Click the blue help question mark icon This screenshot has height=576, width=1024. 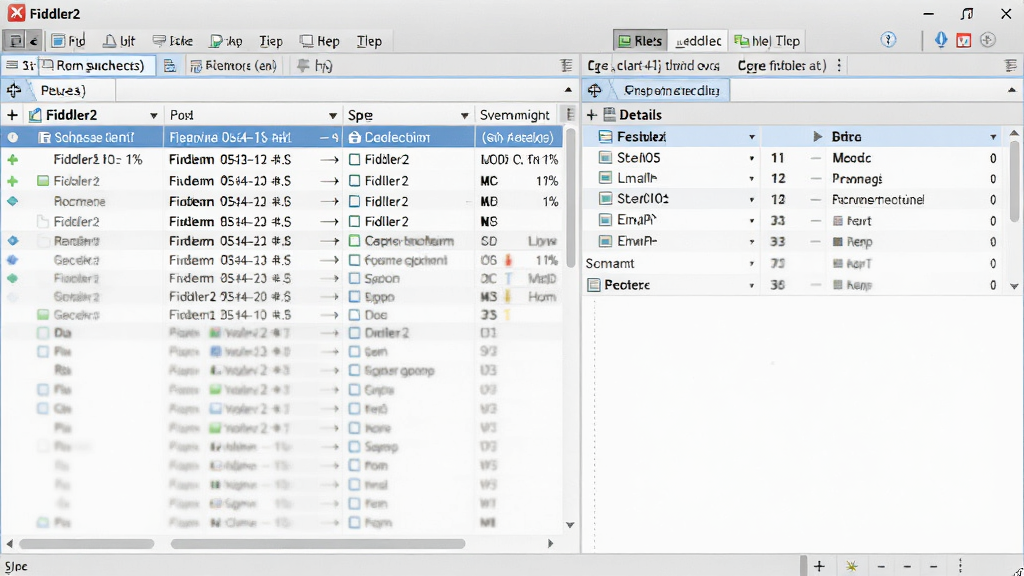(x=888, y=40)
